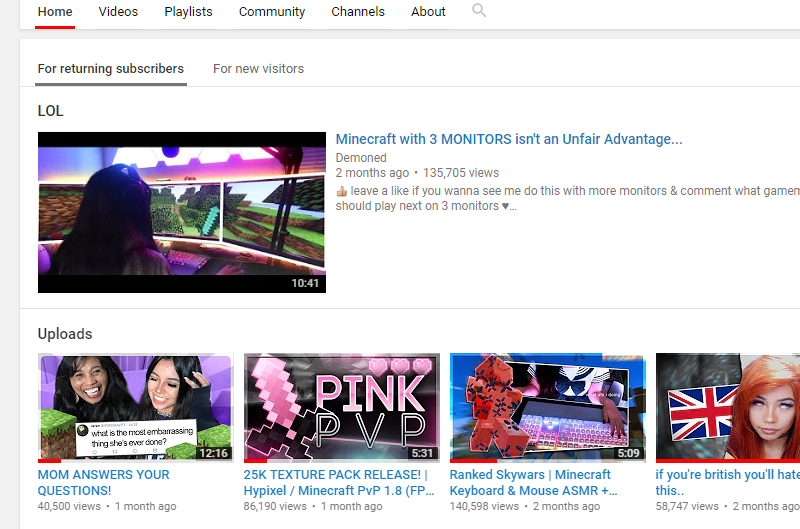Image resolution: width=800 pixels, height=529 pixels.
Task: Open Minecraft with 3 MONITORS title link
Action: point(509,139)
